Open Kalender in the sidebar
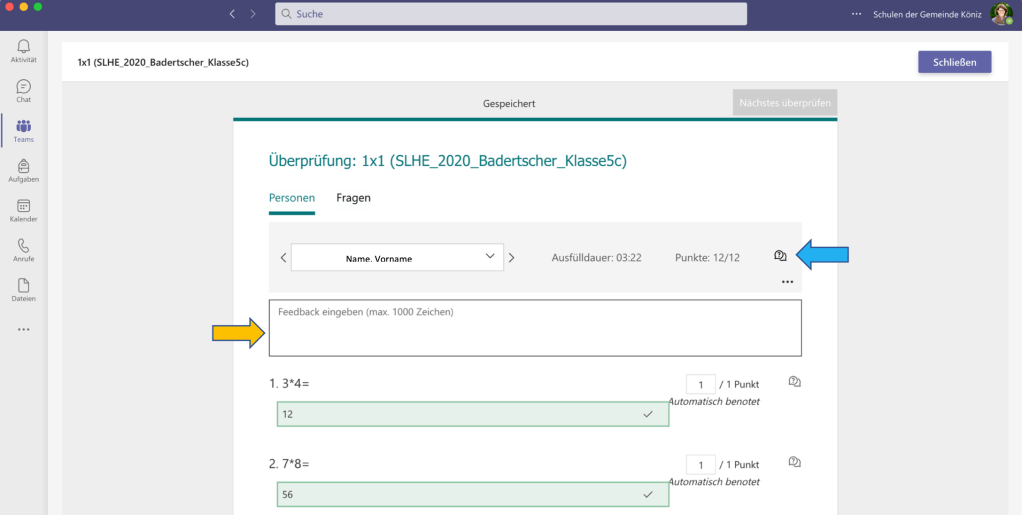The image size is (1022, 515). tap(23, 210)
